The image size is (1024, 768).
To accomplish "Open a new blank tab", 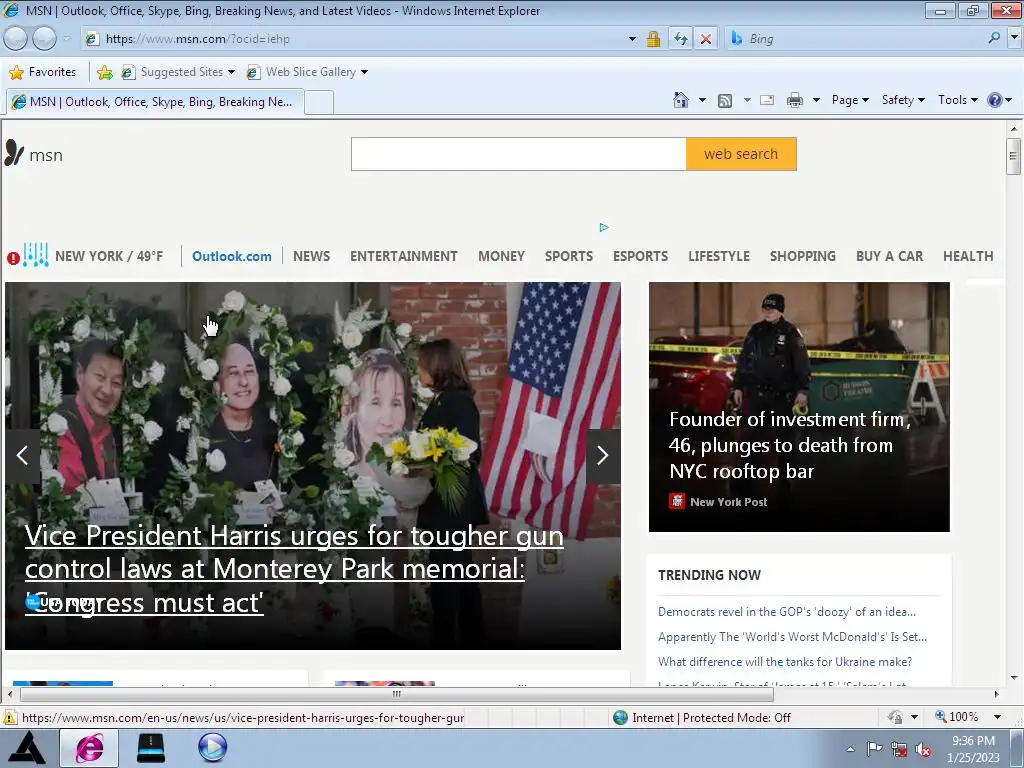I will tap(319, 103).
